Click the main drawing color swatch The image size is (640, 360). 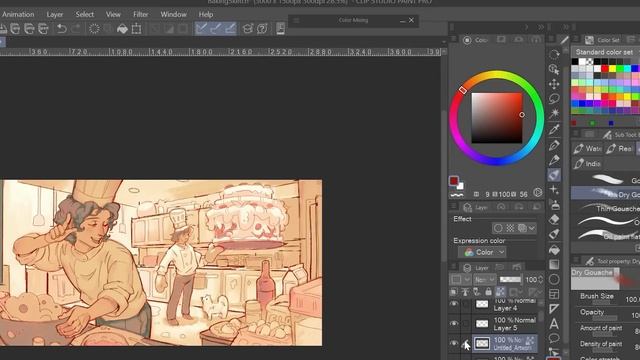point(454,180)
